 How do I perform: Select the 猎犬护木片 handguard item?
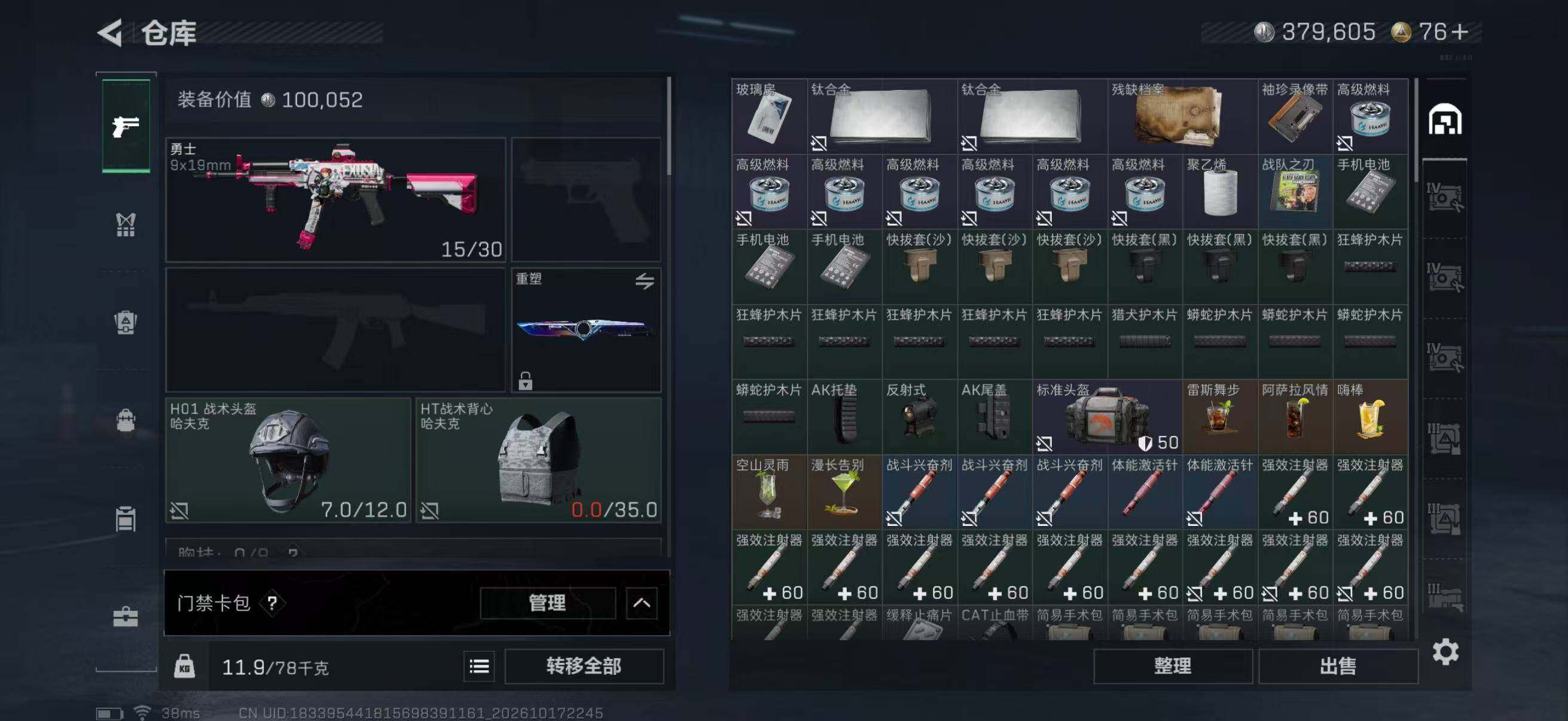tap(1145, 341)
